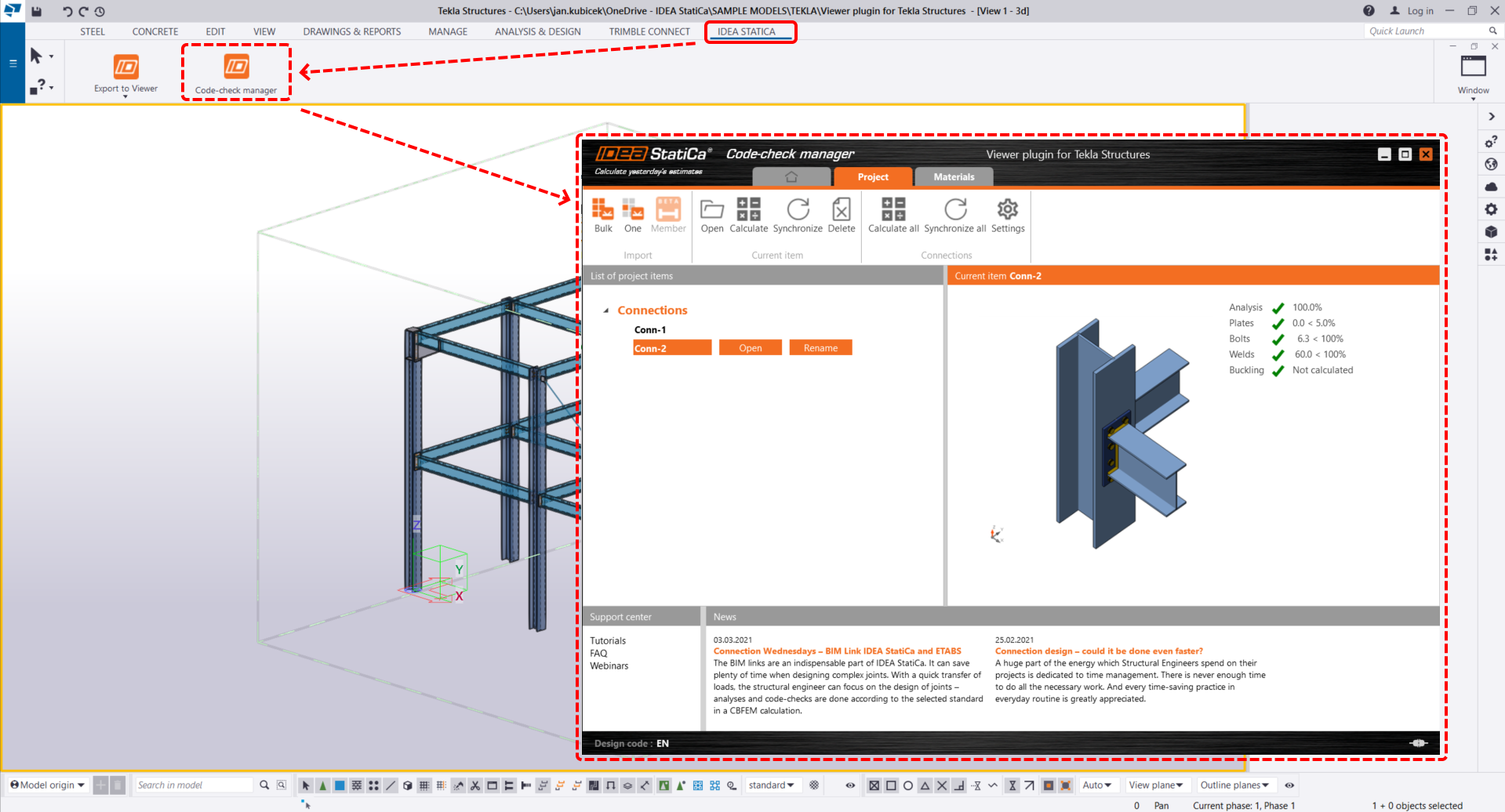Open the Model origin dropdown
The width and height of the screenshot is (1505, 812).
[48, 785]
